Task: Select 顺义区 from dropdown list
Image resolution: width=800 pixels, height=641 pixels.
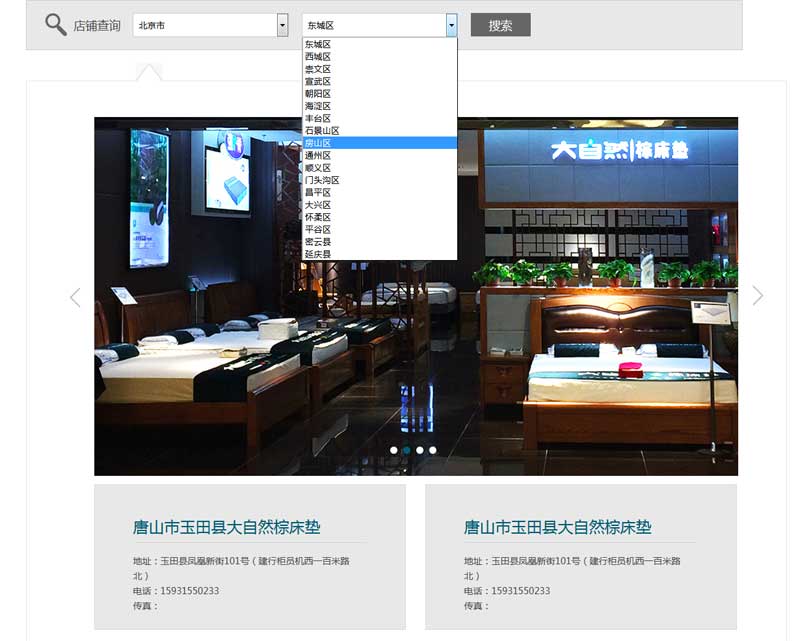Action: [x=380, y=167]
